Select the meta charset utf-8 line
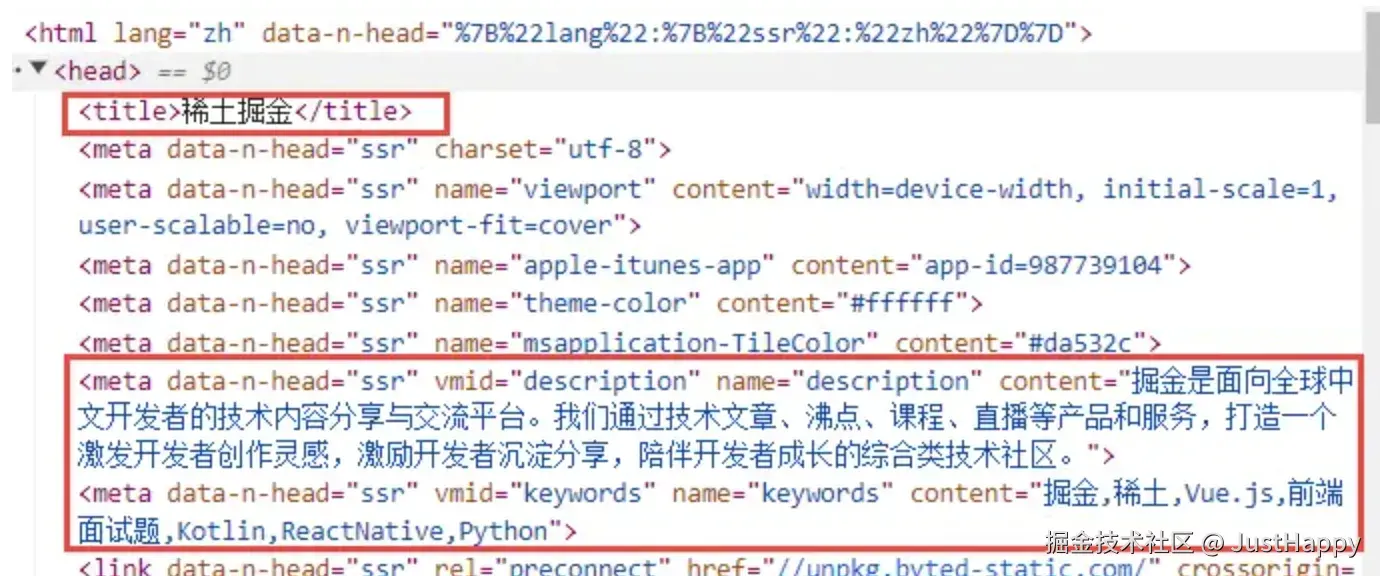Screen dimensions: 1380x576 (x=375, y=150)
